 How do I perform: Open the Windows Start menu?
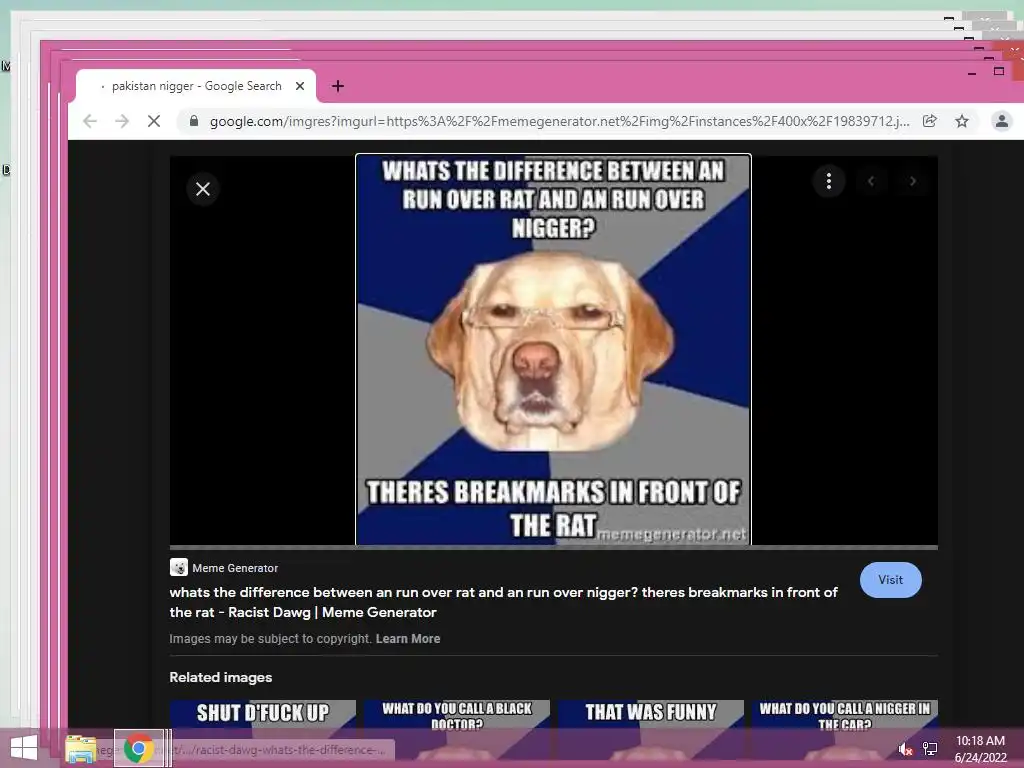24,748
